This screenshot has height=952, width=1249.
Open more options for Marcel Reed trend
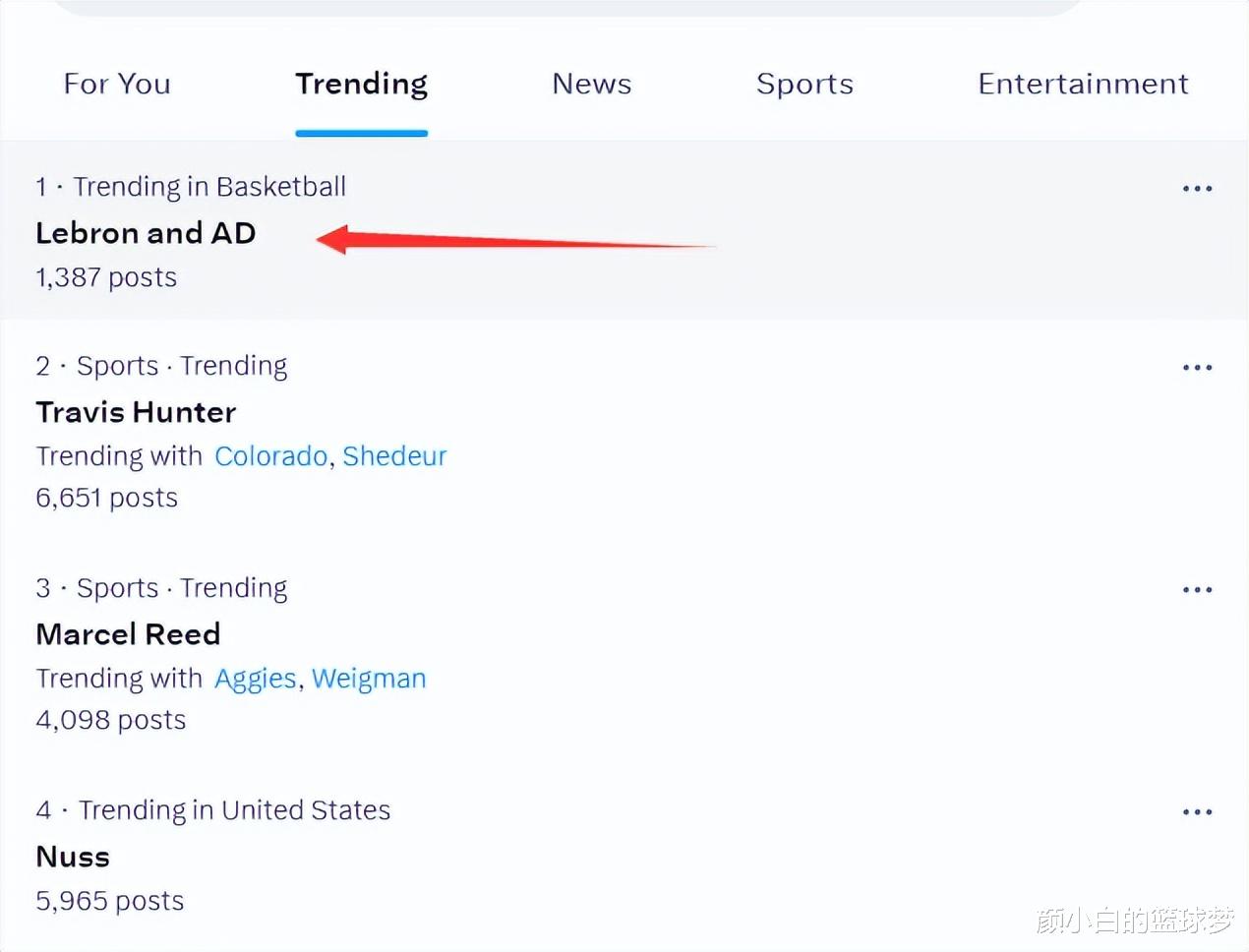pos(1197,589)
